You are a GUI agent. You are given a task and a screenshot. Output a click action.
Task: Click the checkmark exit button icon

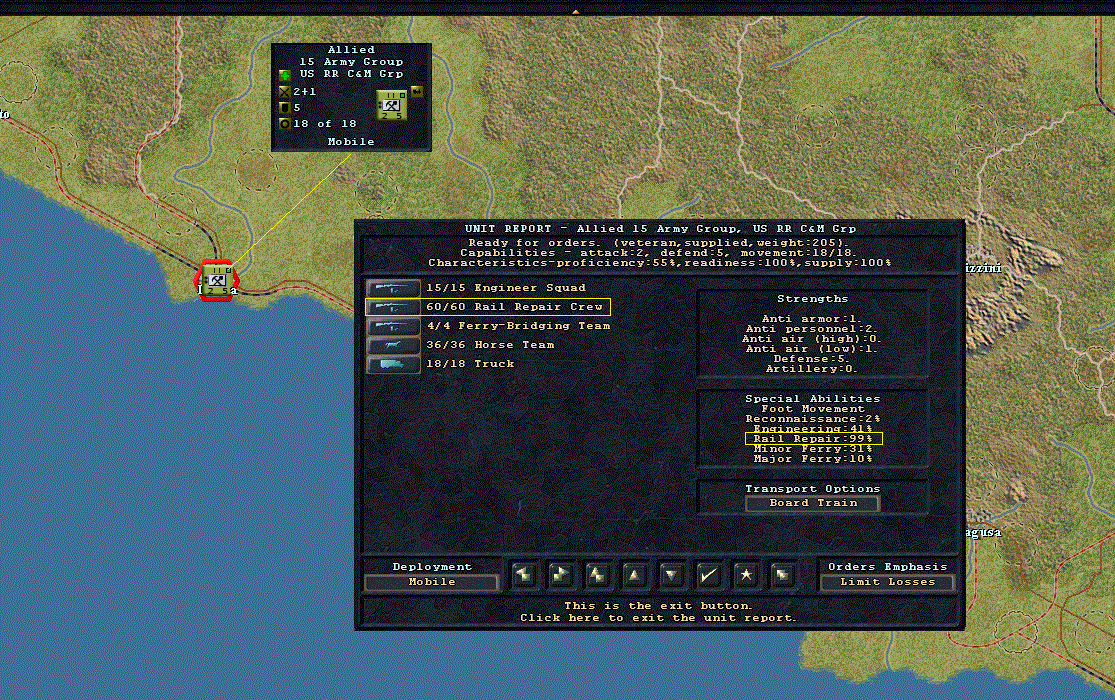(x=708, y=575)
